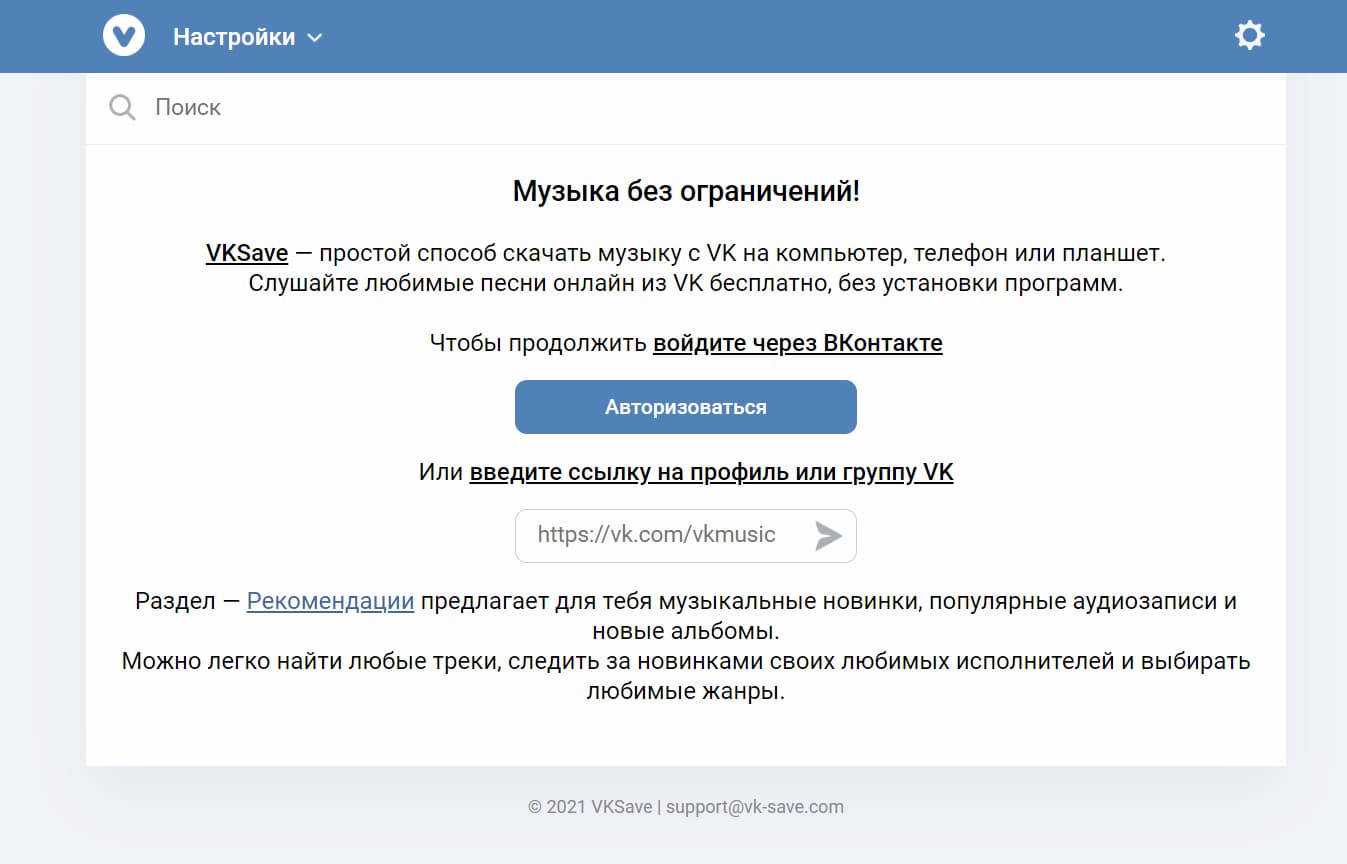Click введите ссылку на профиль link
This screenshot has width=1347, height=864.
pyautogui.click(x=712, y=471)
